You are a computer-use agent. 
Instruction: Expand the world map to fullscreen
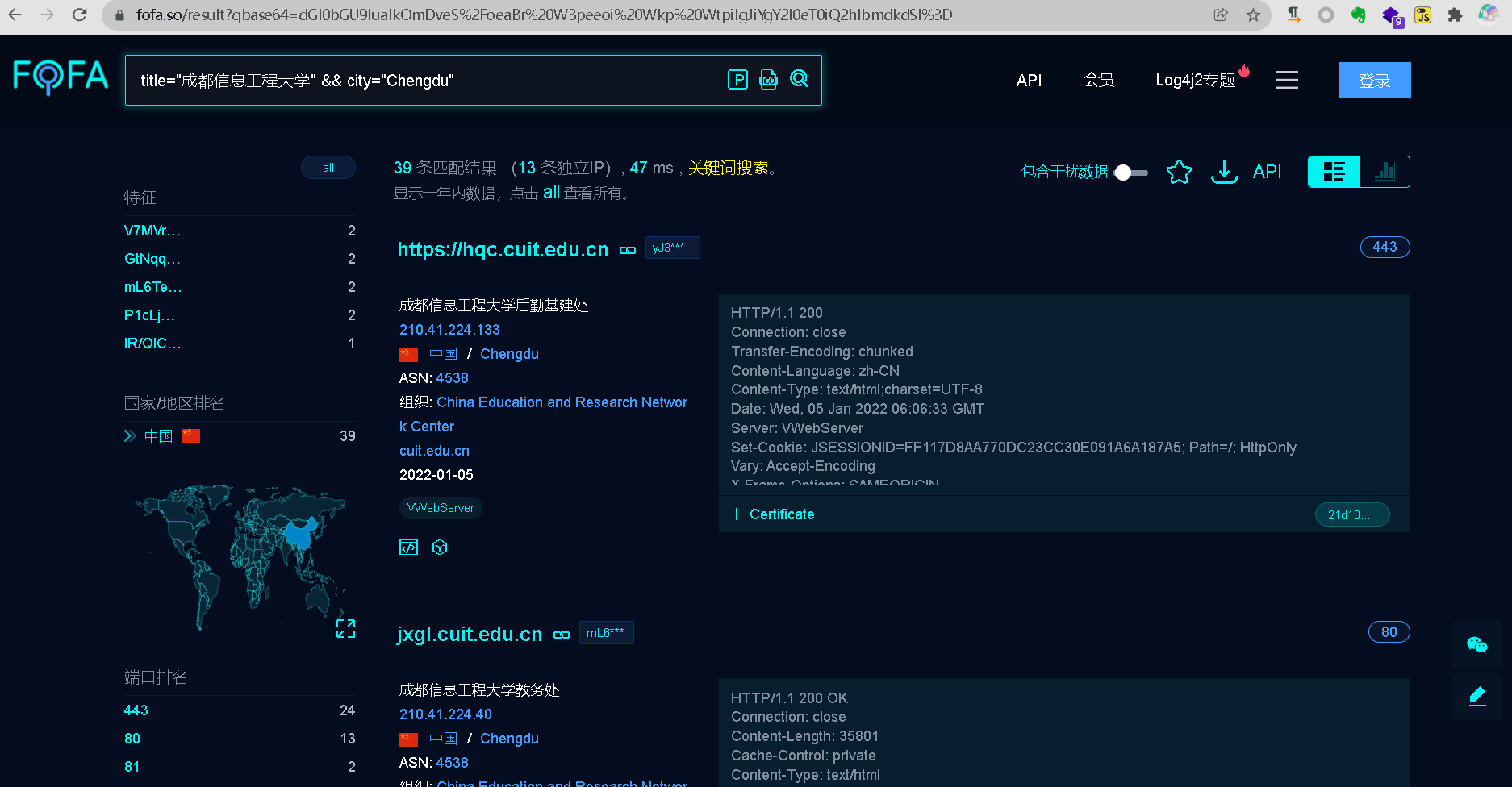coord(345,629)
